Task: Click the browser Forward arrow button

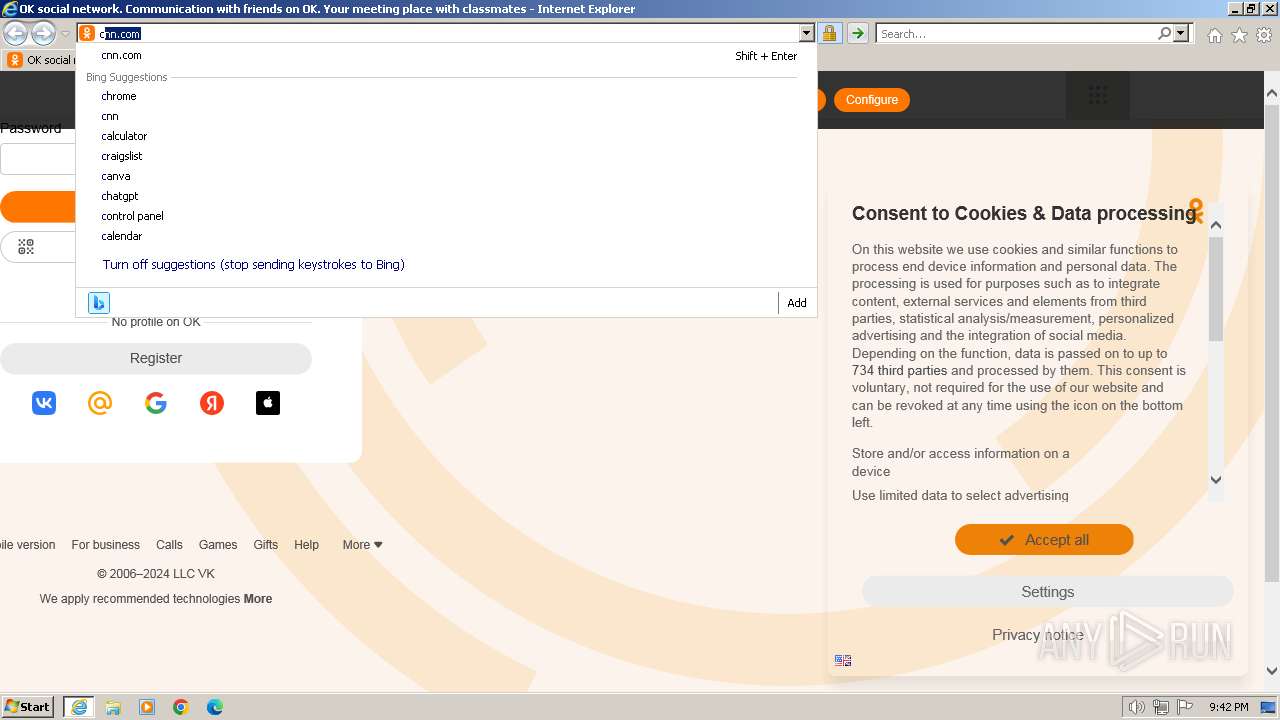Action: 43,34
